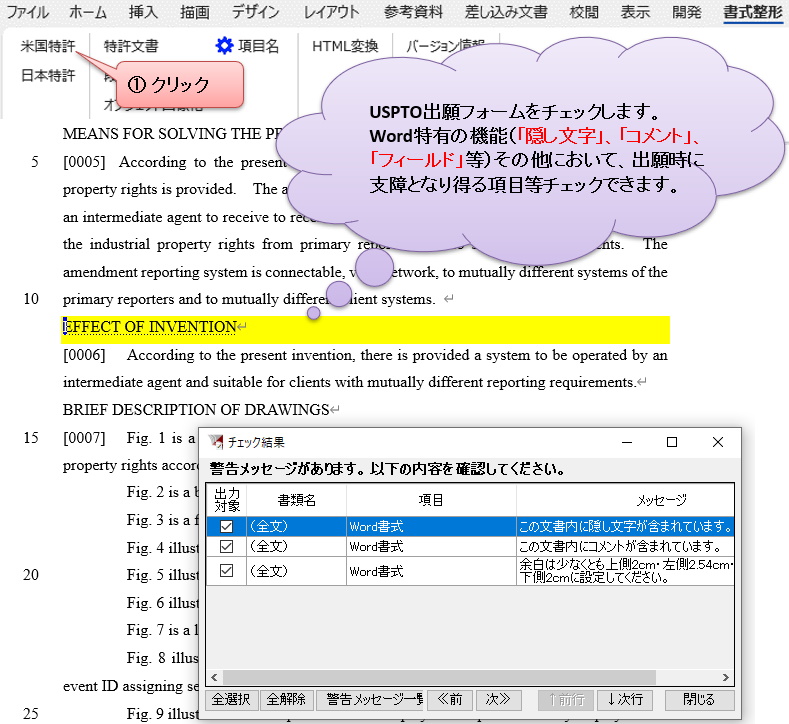
Task: Click the メッセージ column header
Action: click(x=661, y=500)
